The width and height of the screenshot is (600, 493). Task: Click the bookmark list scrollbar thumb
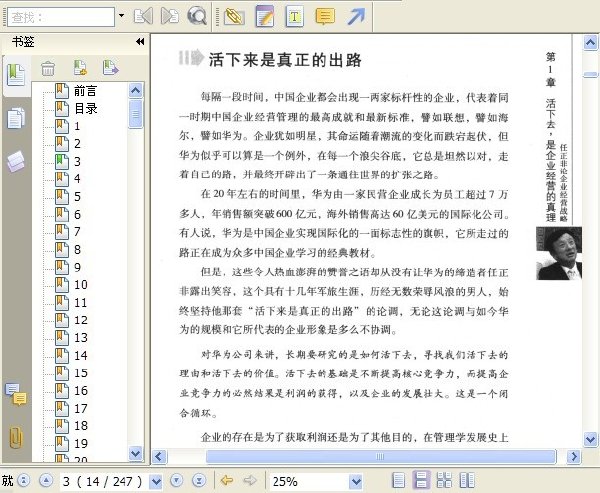click(136, 114)
